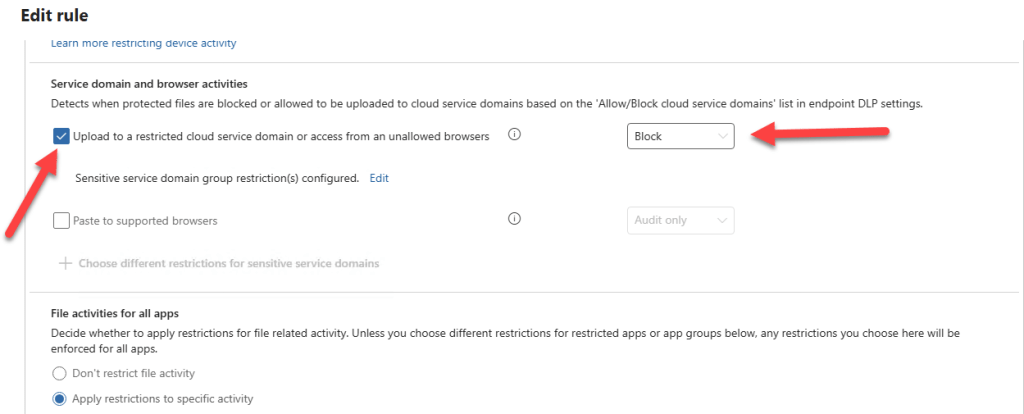This screenshot has height=414, width=1024.
Task: Click the Don't restrict file activity label
Action: point(133,373)
